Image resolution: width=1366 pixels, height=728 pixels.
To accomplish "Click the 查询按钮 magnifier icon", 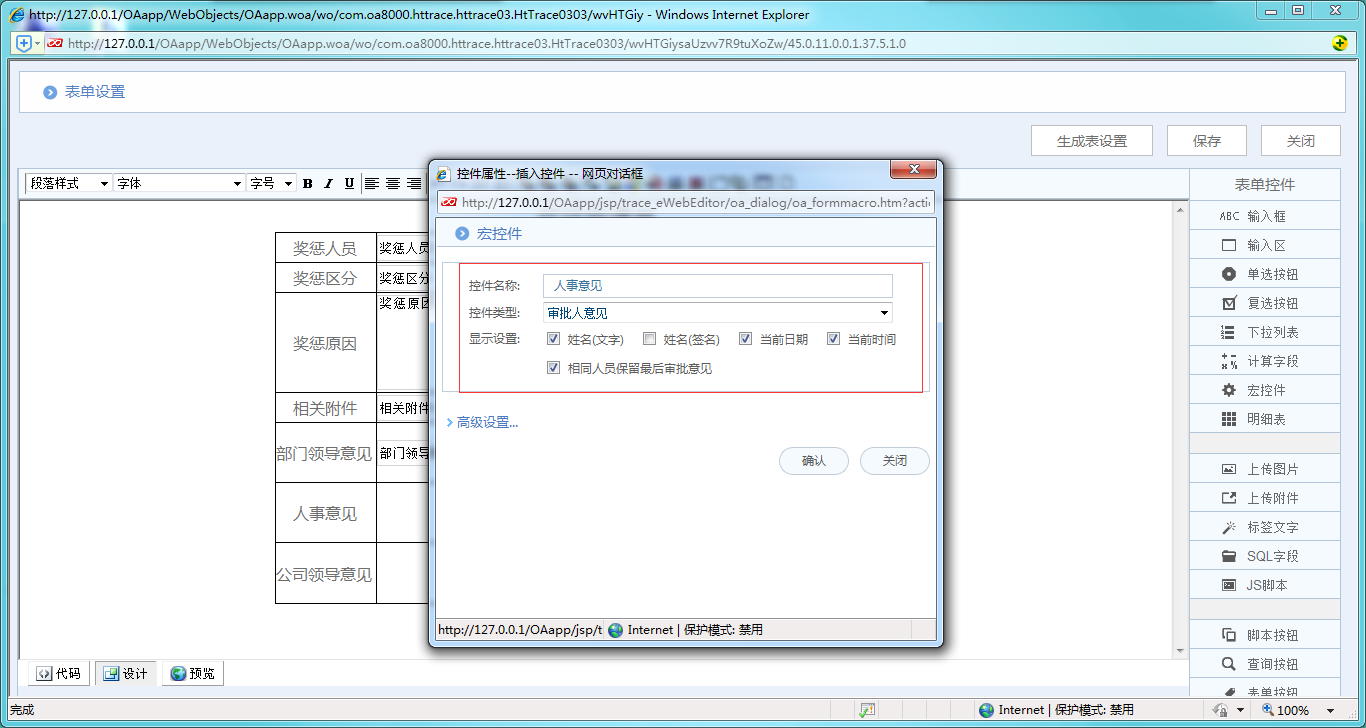I will 1229,664.
